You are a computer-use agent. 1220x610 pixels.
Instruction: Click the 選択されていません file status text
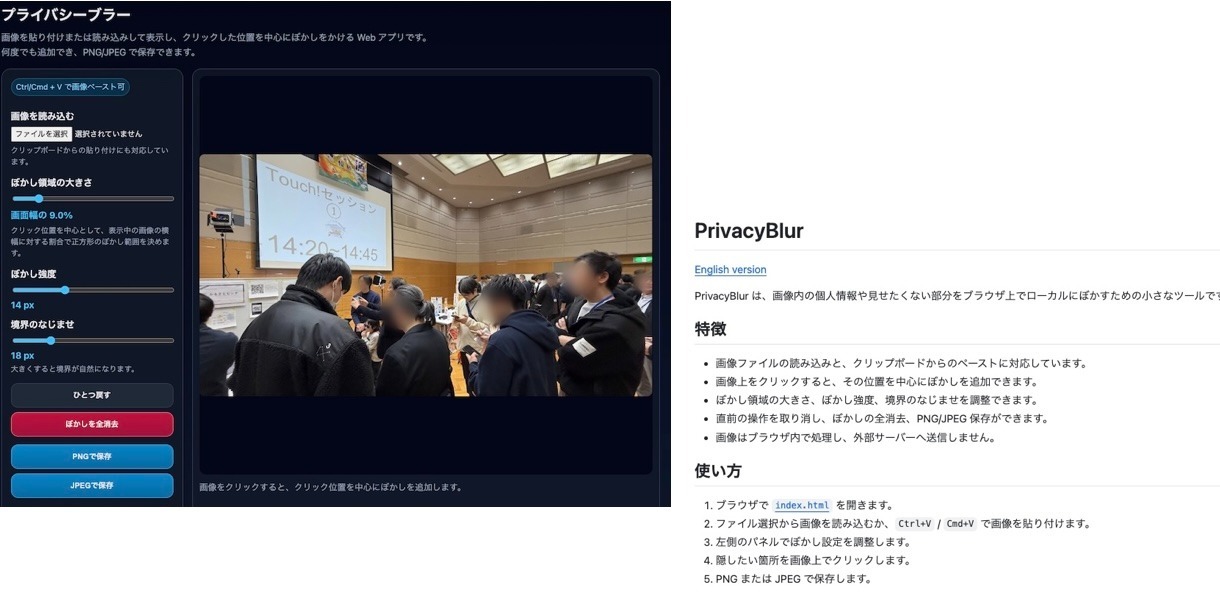[108, 134]
